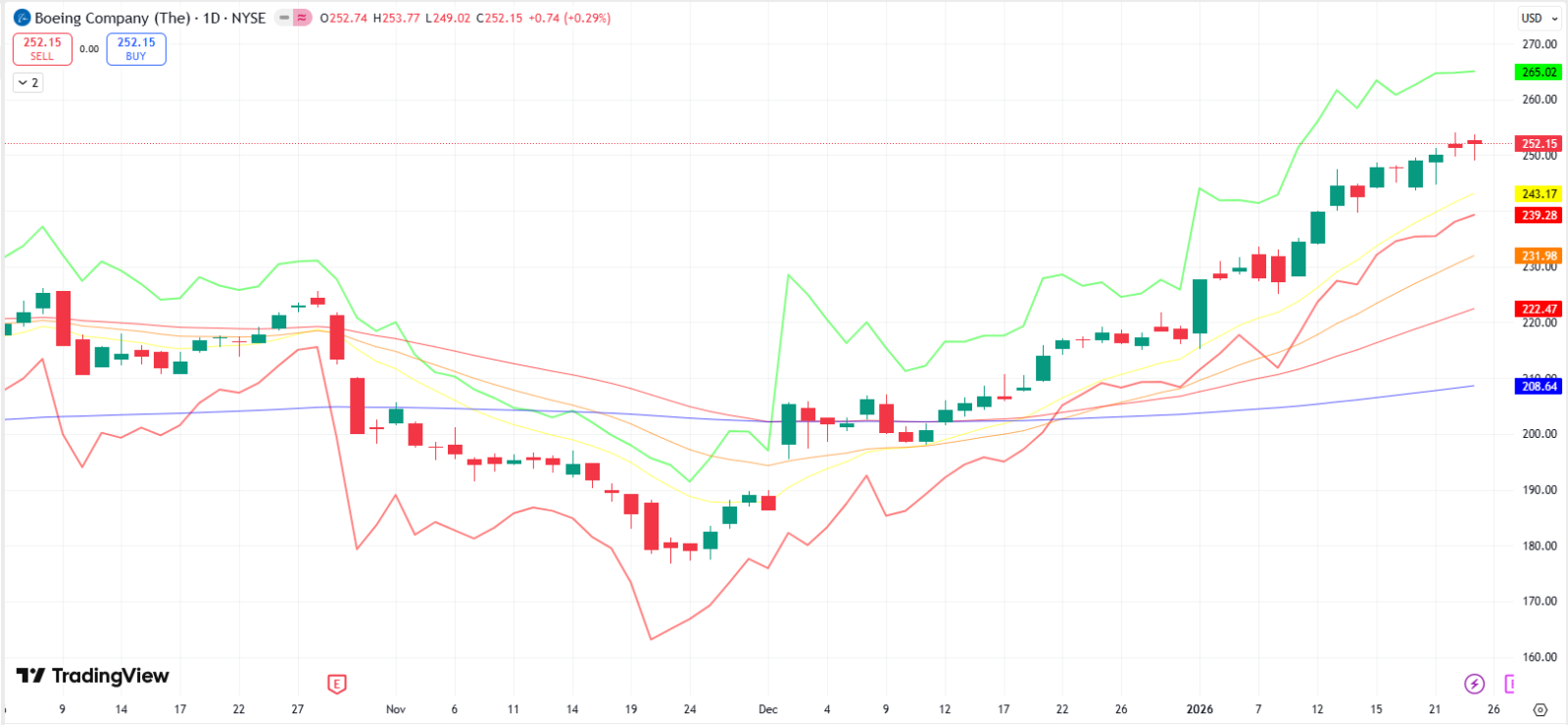
Task: Open the earnings 'E' marker on the timeline
Action: tap(336, 684)
